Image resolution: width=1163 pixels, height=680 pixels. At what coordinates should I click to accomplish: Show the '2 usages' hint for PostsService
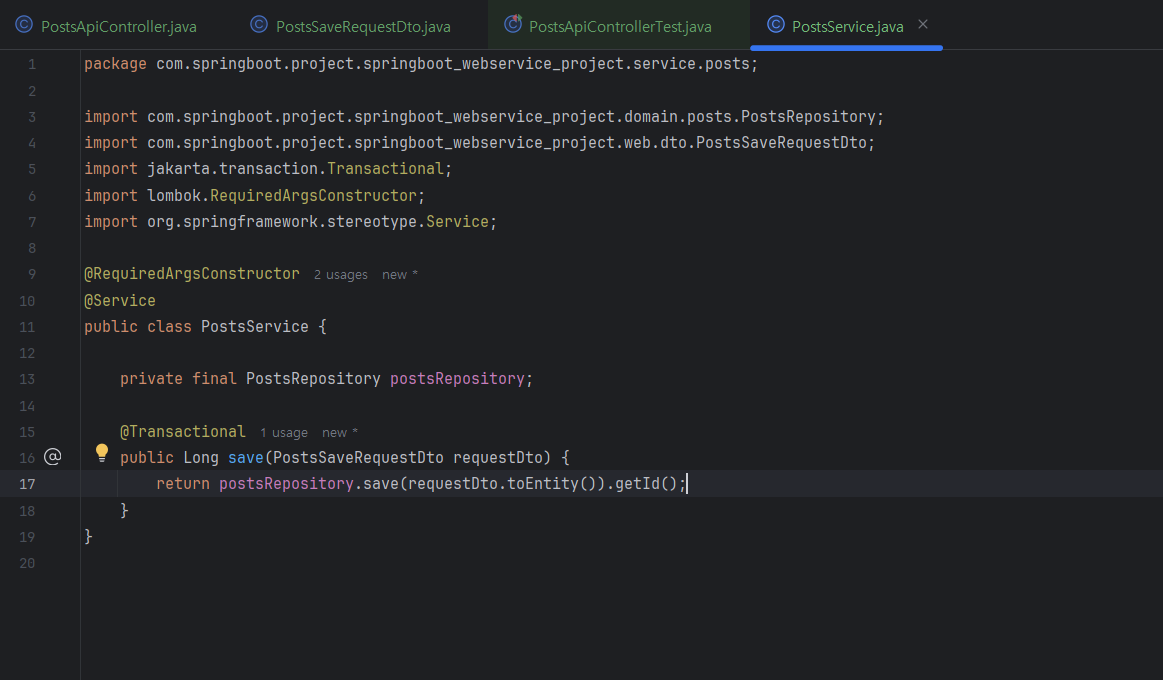(340, 274)
